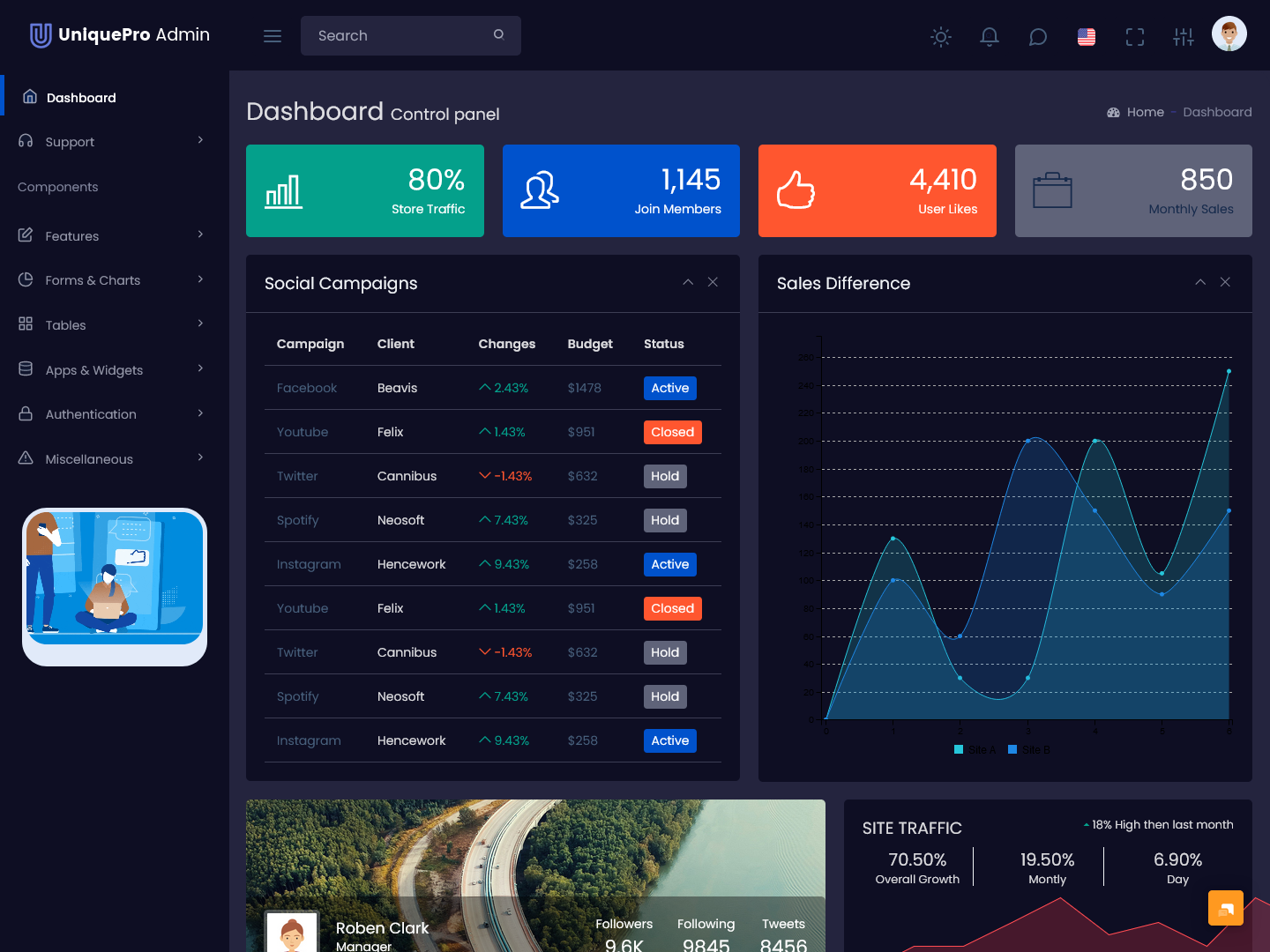Select the US flag language switcher
This screenshot has width=1270, height=952.
click(1086, 37)
